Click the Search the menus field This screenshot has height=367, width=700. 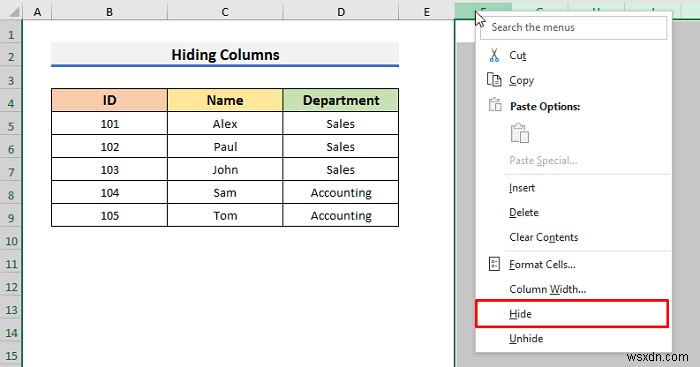click(x=574, y=27)
